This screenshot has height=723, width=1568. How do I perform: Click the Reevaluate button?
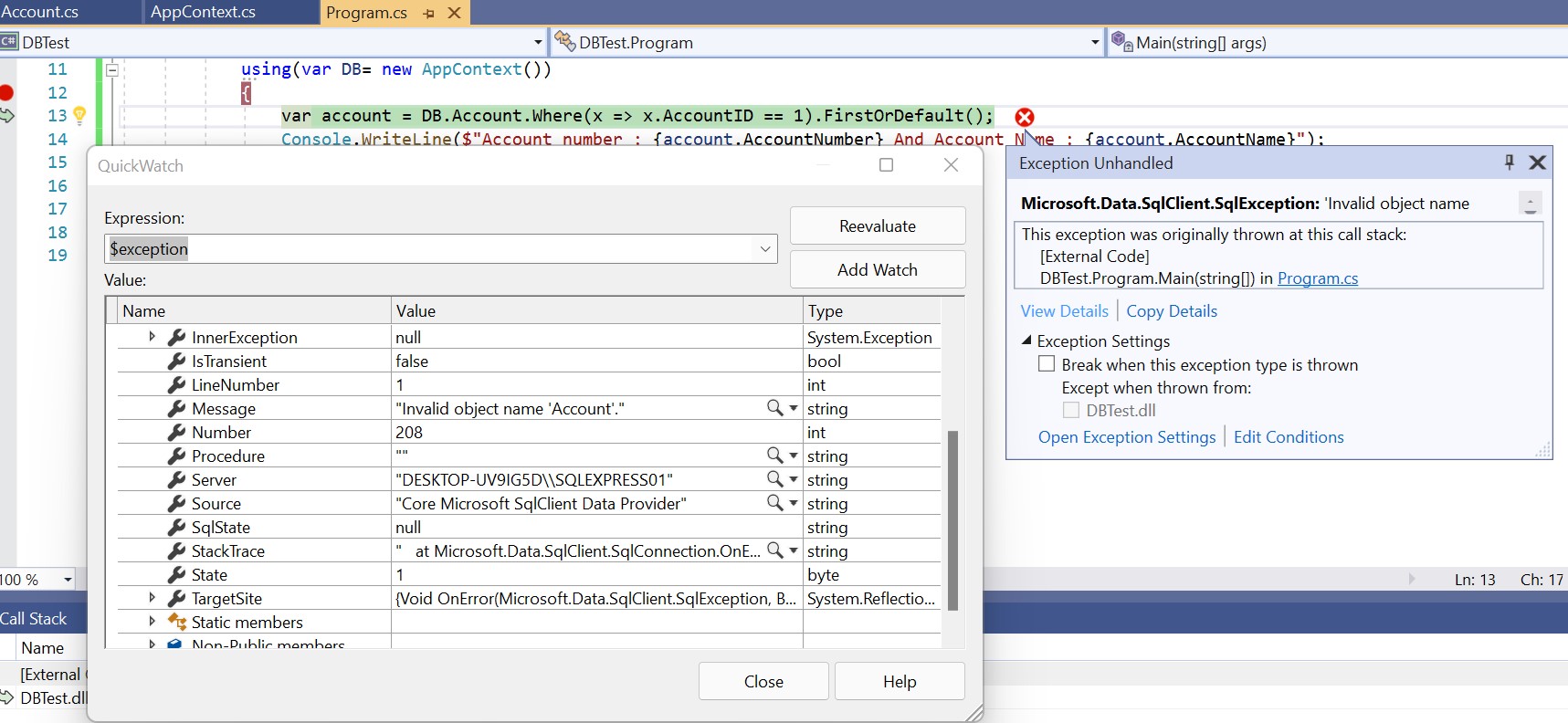(x=877, y=226)
